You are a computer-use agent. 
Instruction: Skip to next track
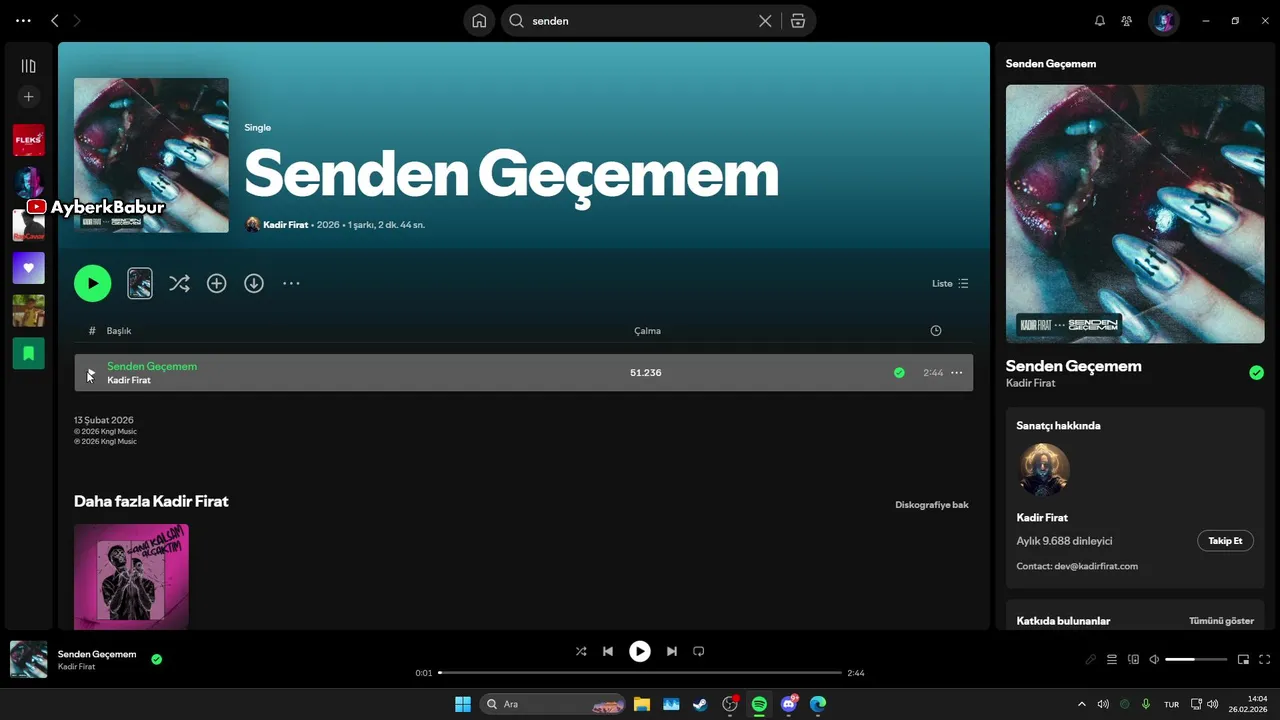(x=672, y=651)
